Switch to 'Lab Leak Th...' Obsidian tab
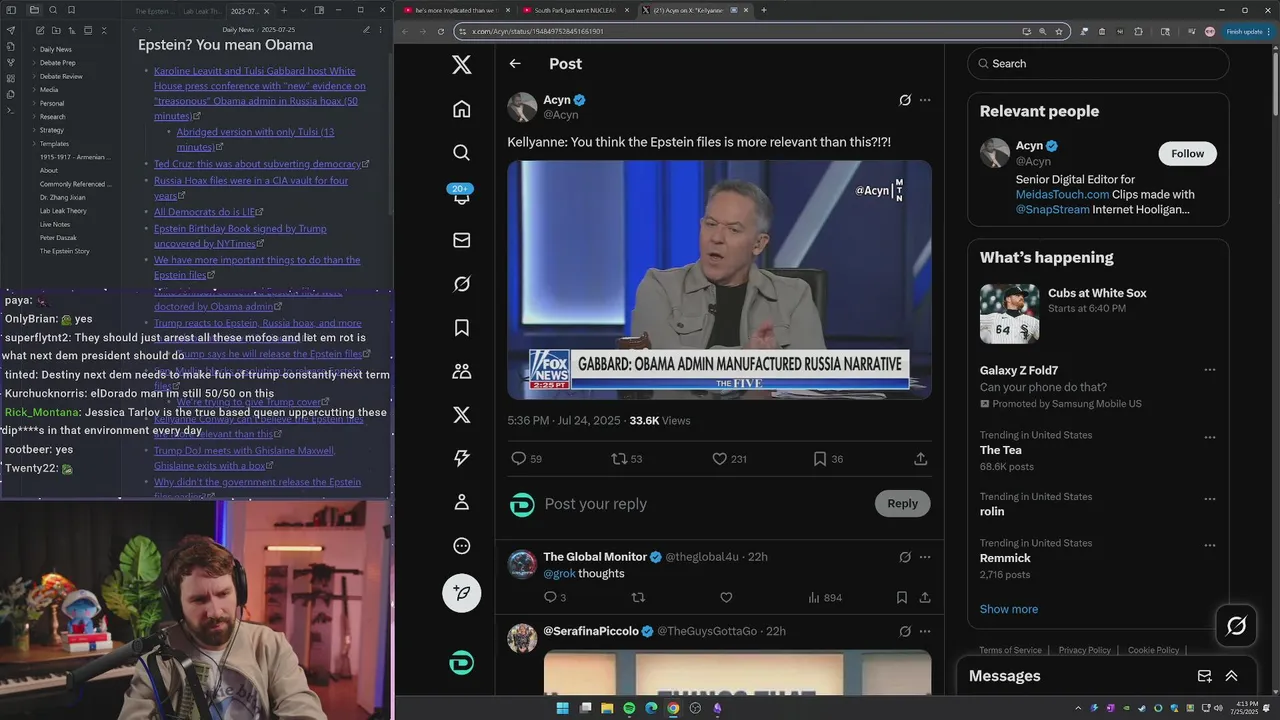 click(x=202, y=11)
